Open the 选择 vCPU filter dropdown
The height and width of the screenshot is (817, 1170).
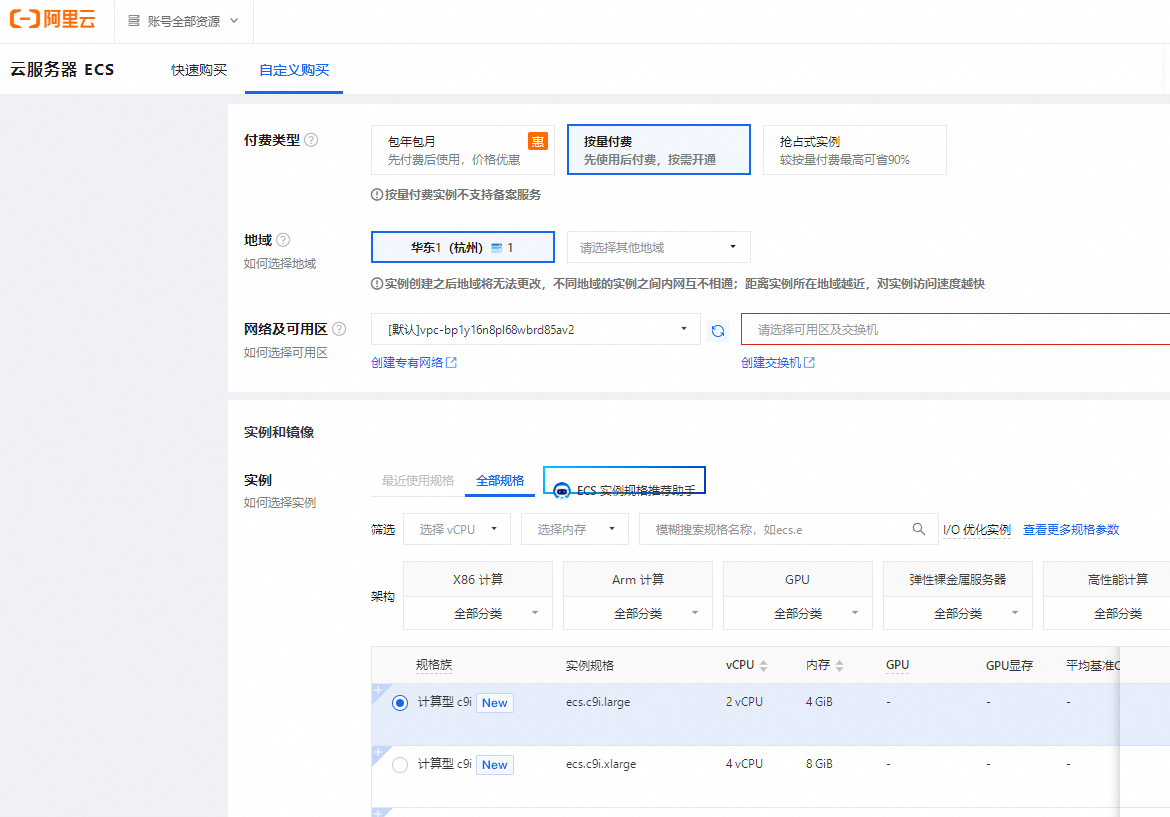pos(457,529)
